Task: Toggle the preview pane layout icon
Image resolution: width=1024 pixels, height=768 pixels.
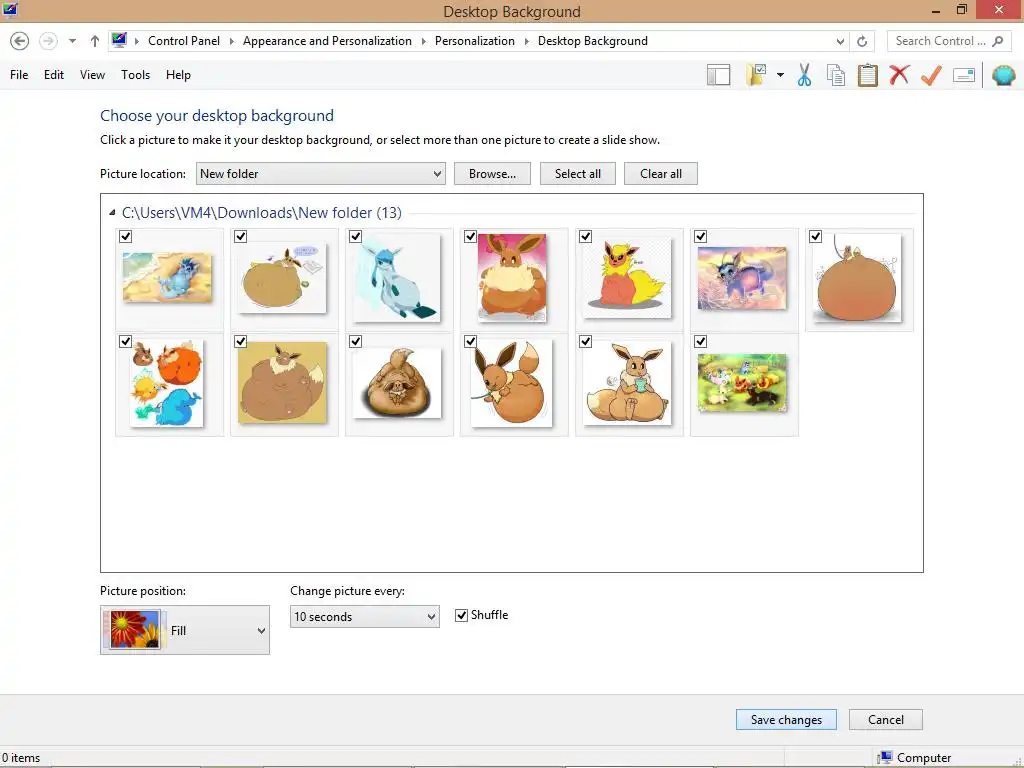Action: coord(718,75)
